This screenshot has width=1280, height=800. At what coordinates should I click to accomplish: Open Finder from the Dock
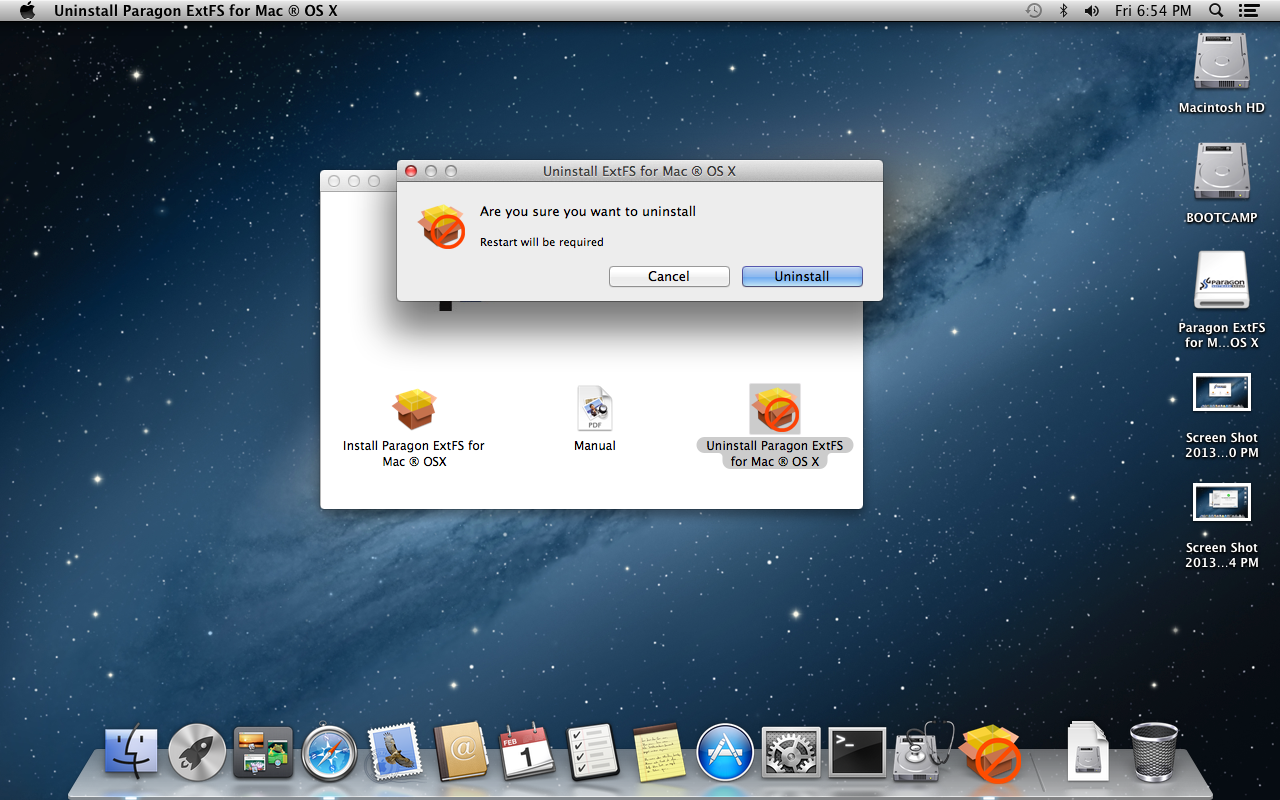coord(132,751)
